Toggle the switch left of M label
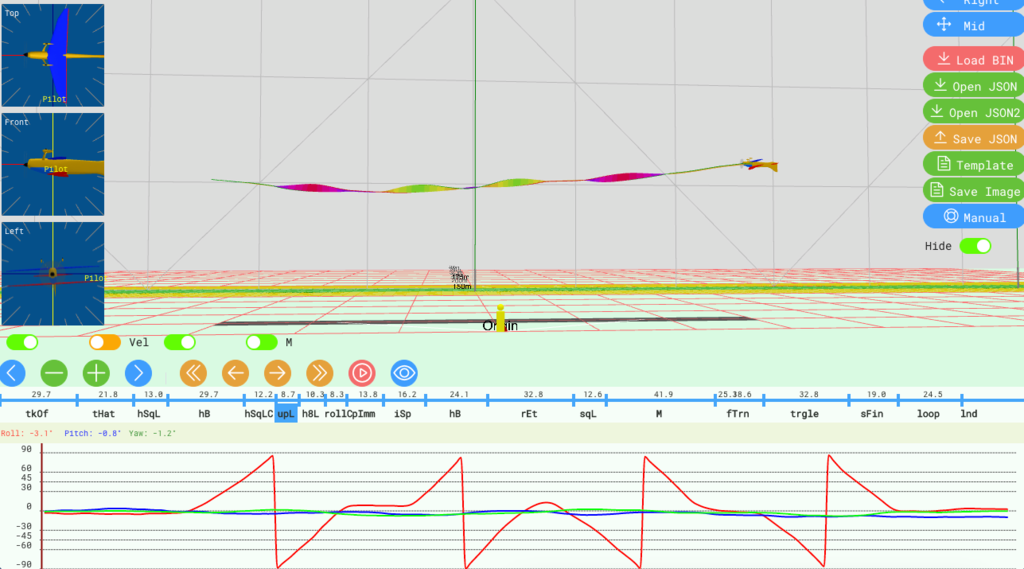The height and width of the screenshot is (569, 1024). point(261,342)
